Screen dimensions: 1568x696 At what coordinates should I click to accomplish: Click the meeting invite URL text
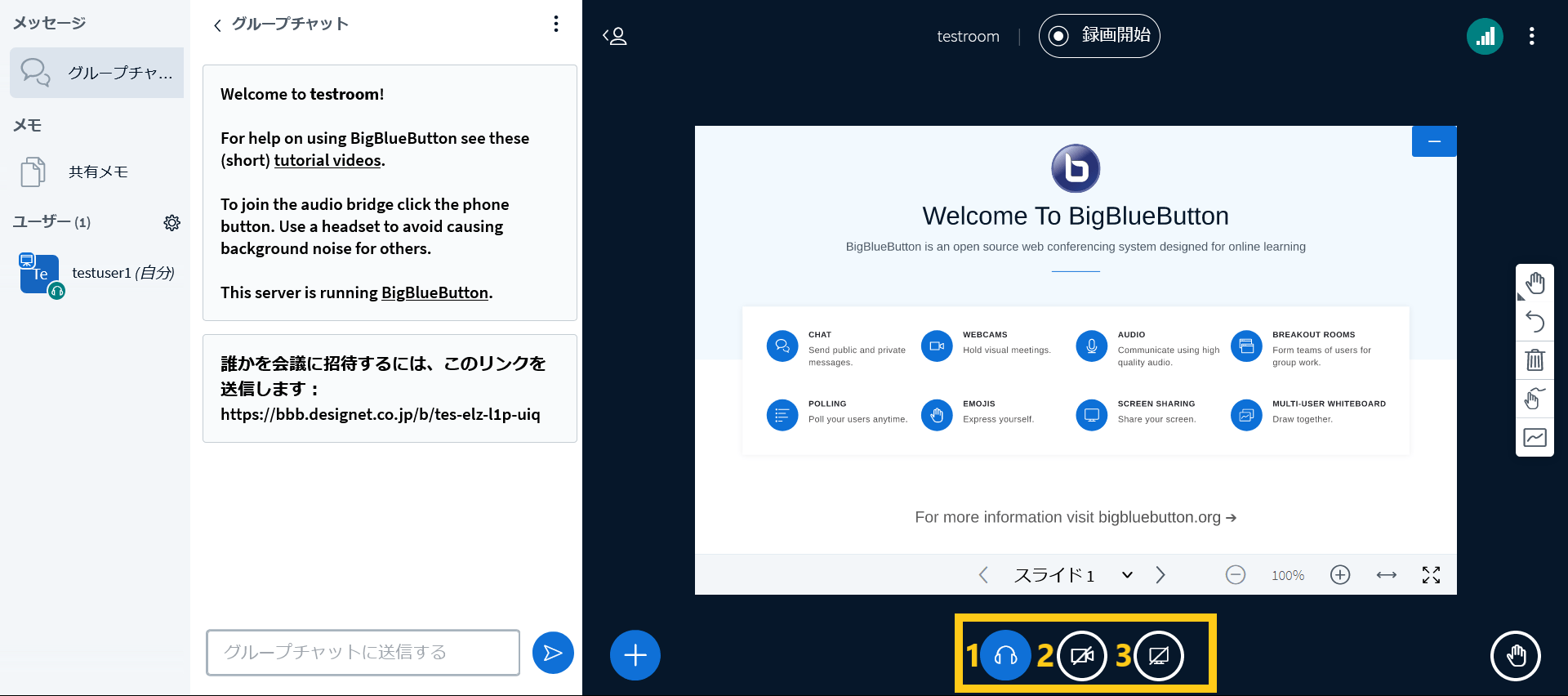tap(381, 414)
